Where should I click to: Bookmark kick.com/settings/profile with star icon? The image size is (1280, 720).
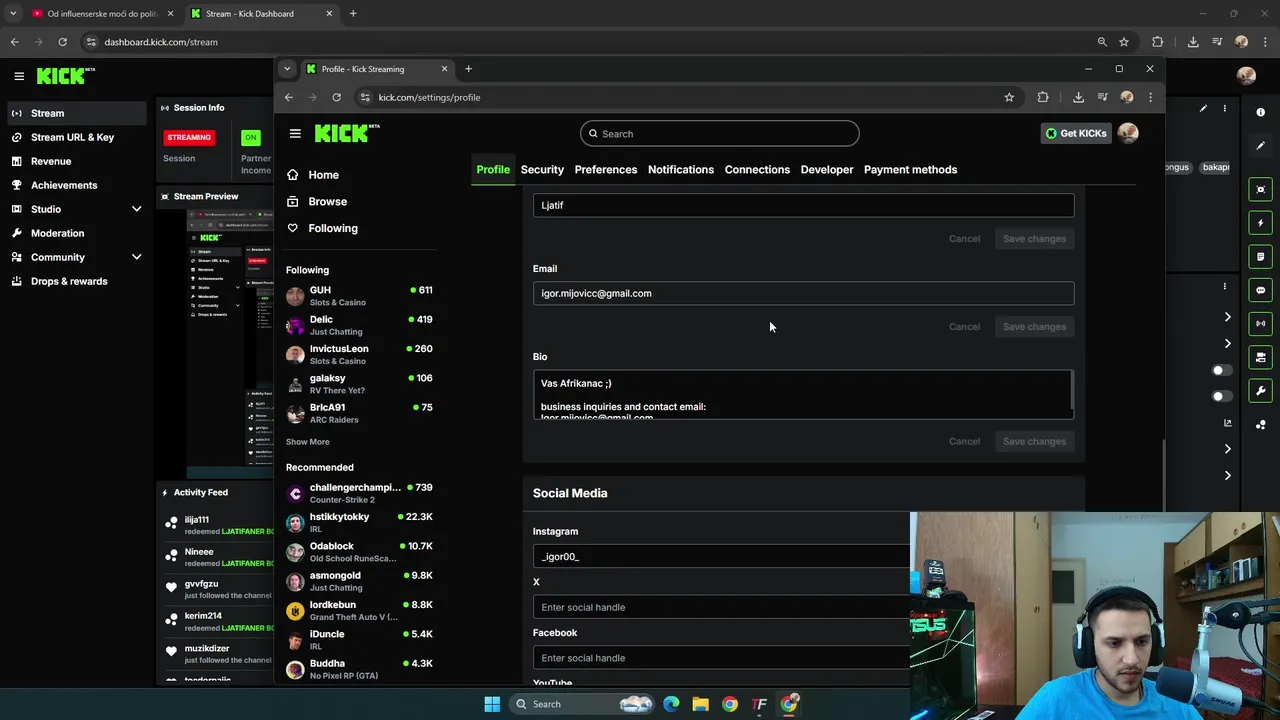1009,97
